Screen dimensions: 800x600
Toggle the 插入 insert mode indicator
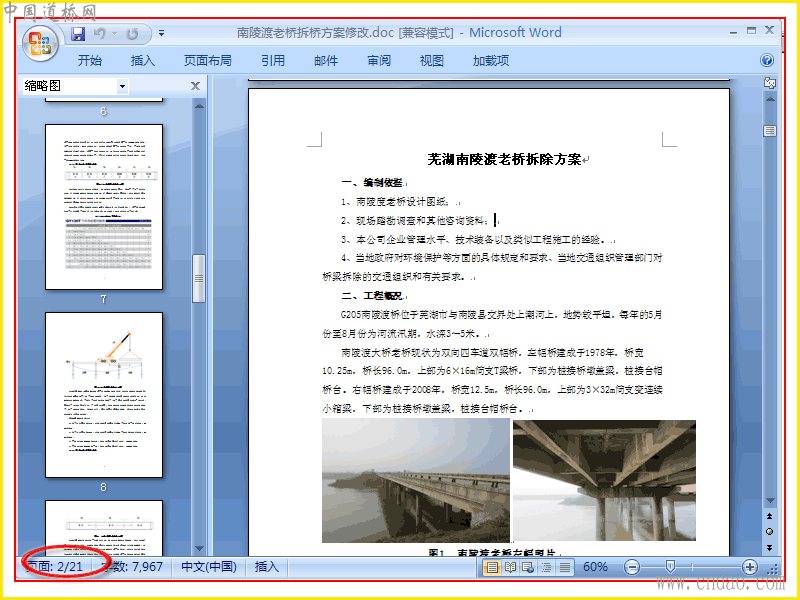tap(267, 567)
